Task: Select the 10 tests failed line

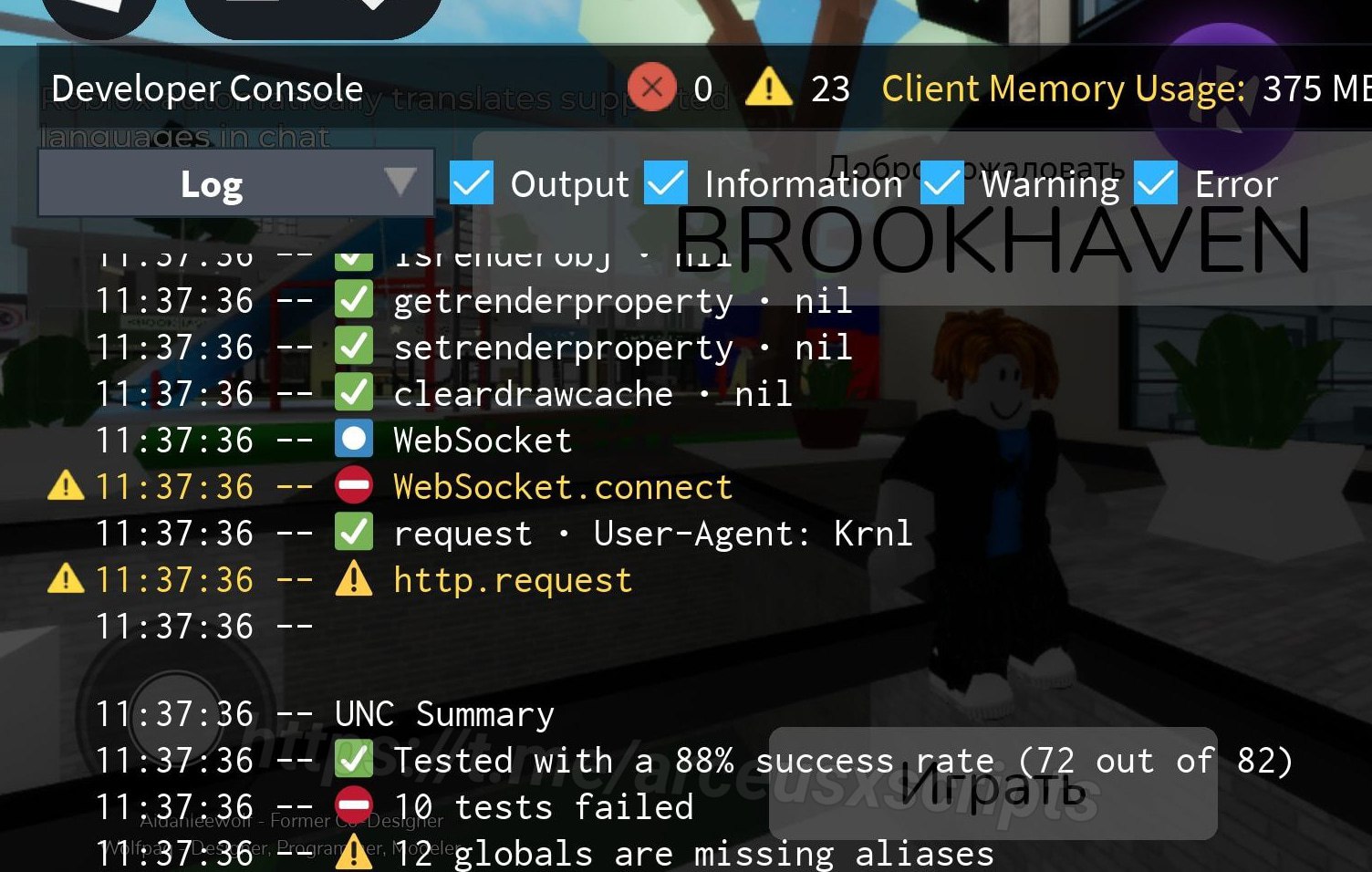Action: coord(544,807)
